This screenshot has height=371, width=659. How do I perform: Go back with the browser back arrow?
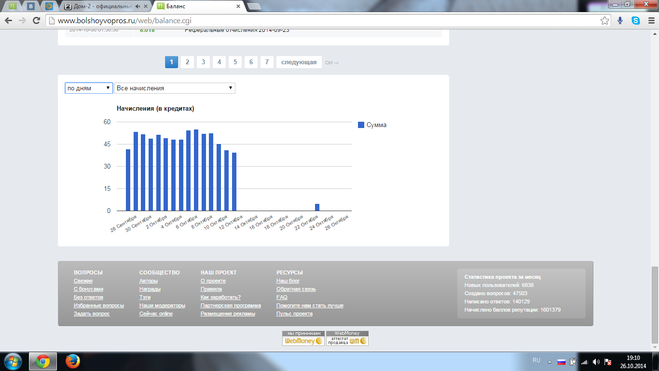(x=8, y=21)
